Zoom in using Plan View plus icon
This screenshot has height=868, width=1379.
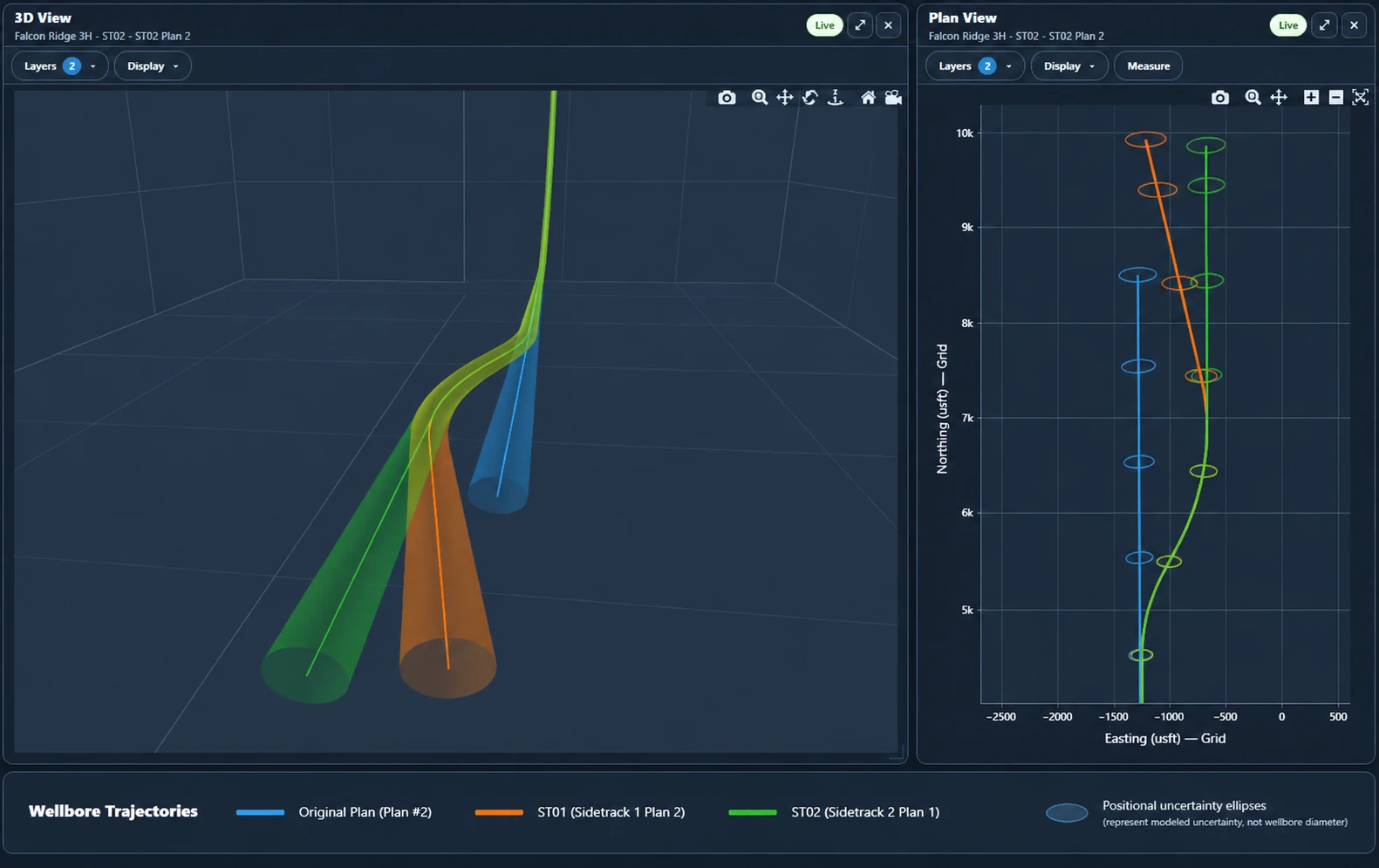(1311, 98)
